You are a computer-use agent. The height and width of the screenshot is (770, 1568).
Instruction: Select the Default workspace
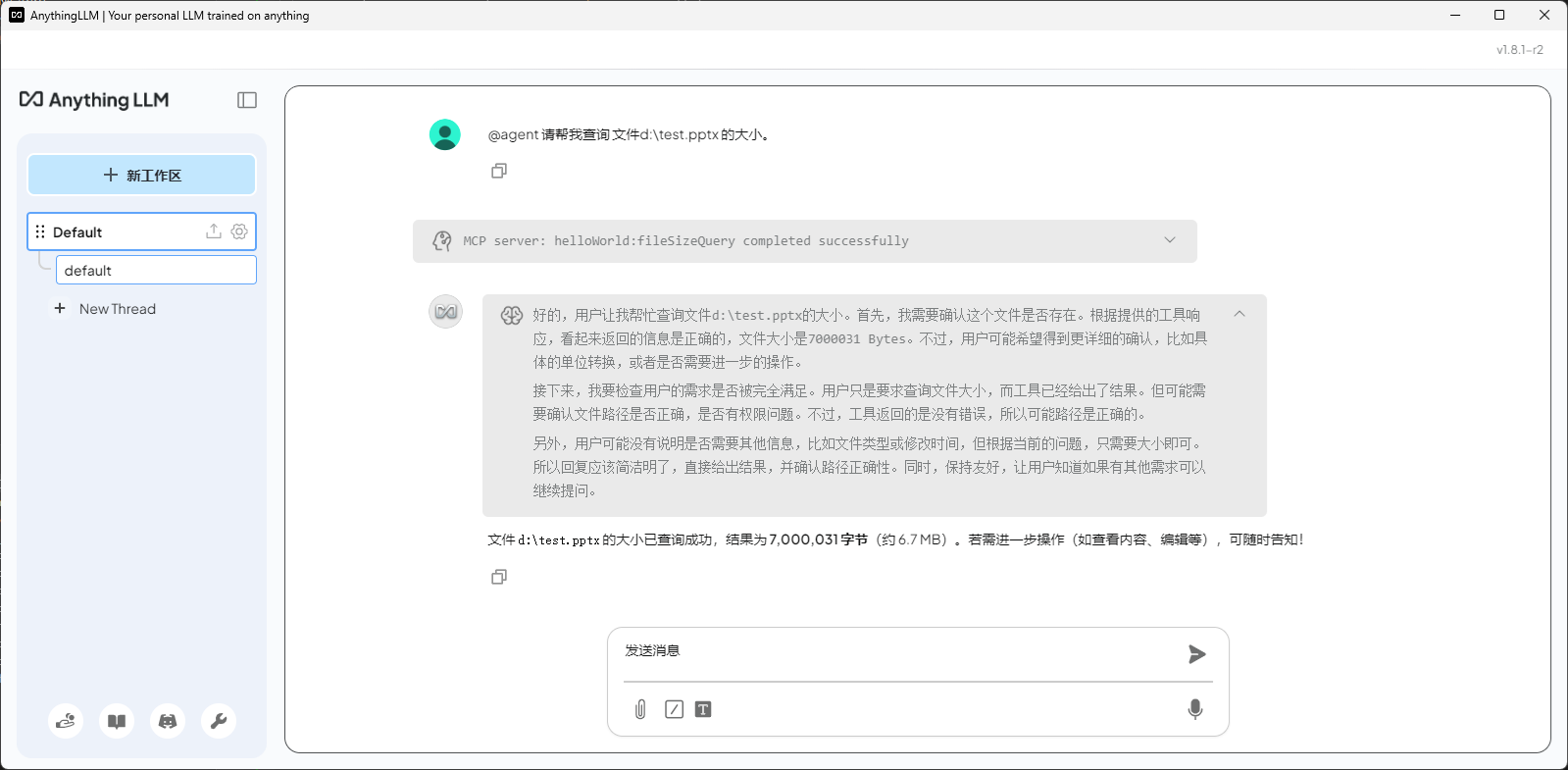[x=141, y=231]
